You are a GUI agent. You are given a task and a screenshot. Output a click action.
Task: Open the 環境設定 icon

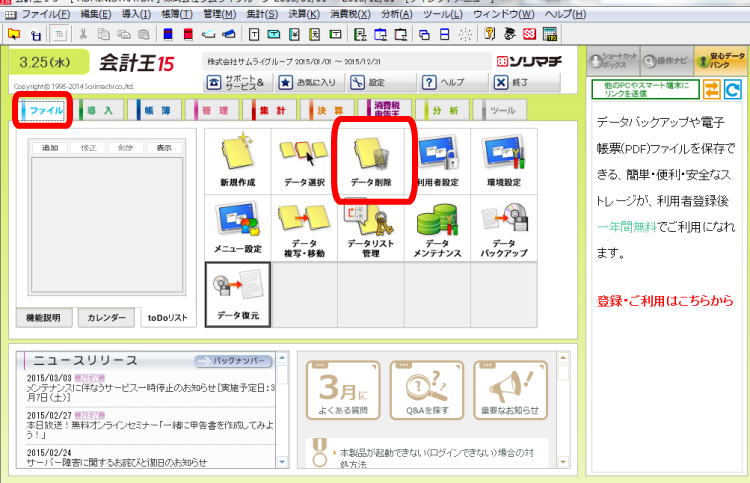tap(504, 161)
